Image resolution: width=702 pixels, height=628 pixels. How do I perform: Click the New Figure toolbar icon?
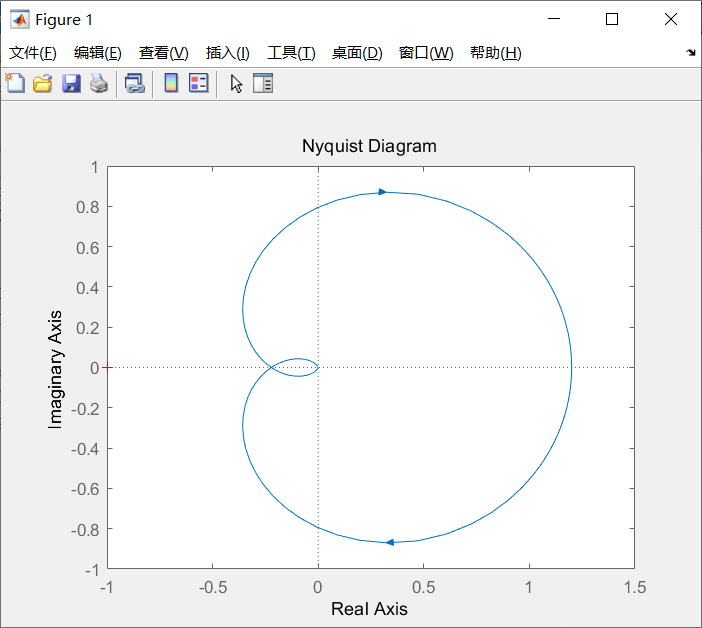pos(15,83)
